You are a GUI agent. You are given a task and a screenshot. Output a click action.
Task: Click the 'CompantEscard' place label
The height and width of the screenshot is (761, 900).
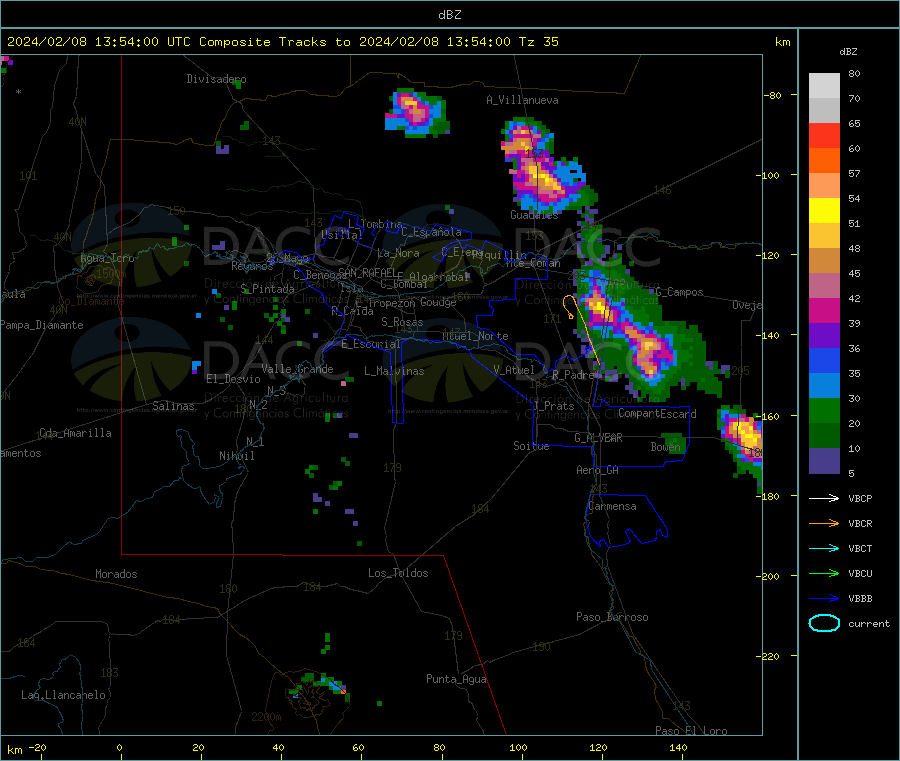point(657,413)
